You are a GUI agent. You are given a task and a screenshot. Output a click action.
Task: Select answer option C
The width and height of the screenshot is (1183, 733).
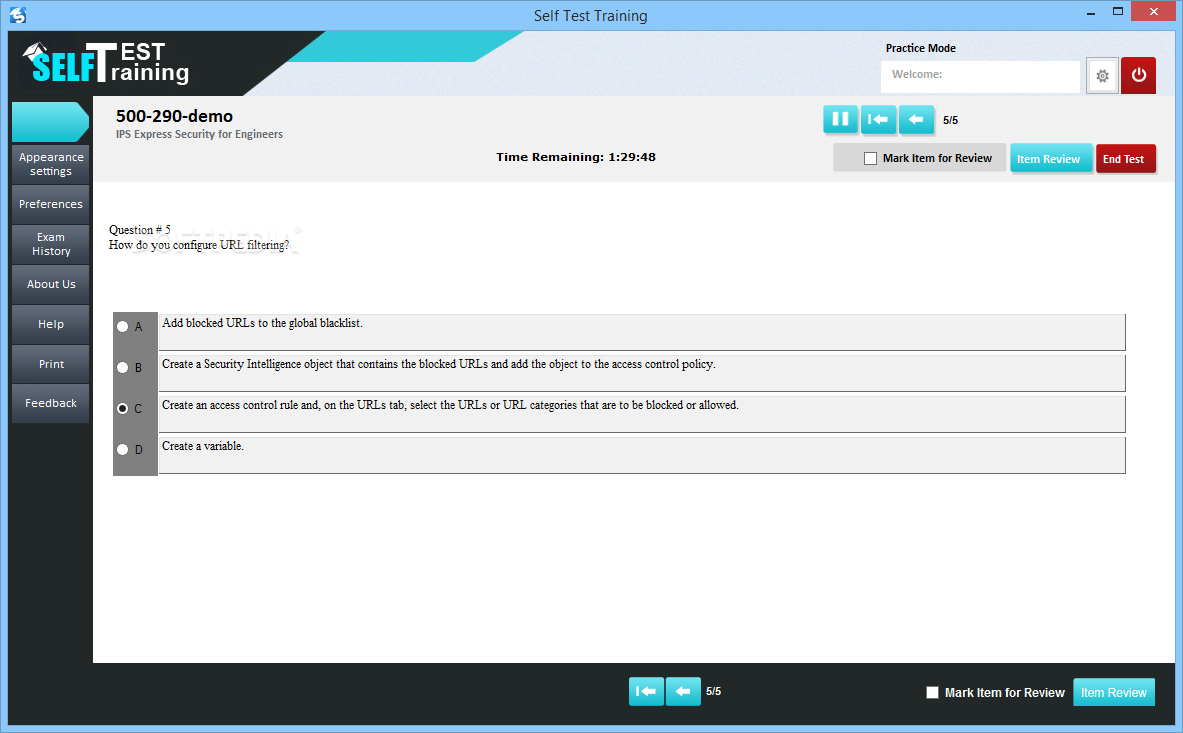coord(122,408)
